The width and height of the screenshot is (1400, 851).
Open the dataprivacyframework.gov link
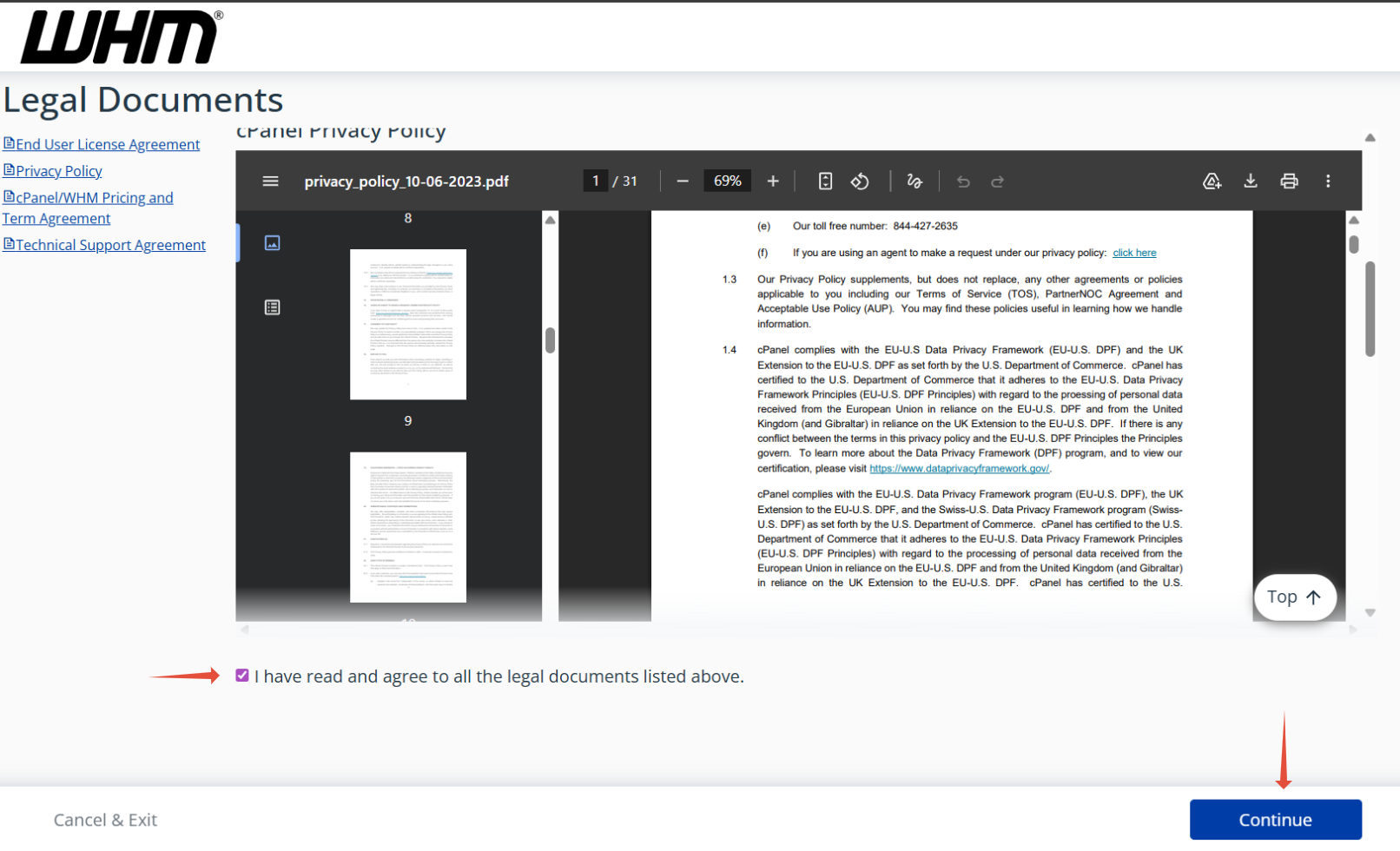(x=959, y=468)
